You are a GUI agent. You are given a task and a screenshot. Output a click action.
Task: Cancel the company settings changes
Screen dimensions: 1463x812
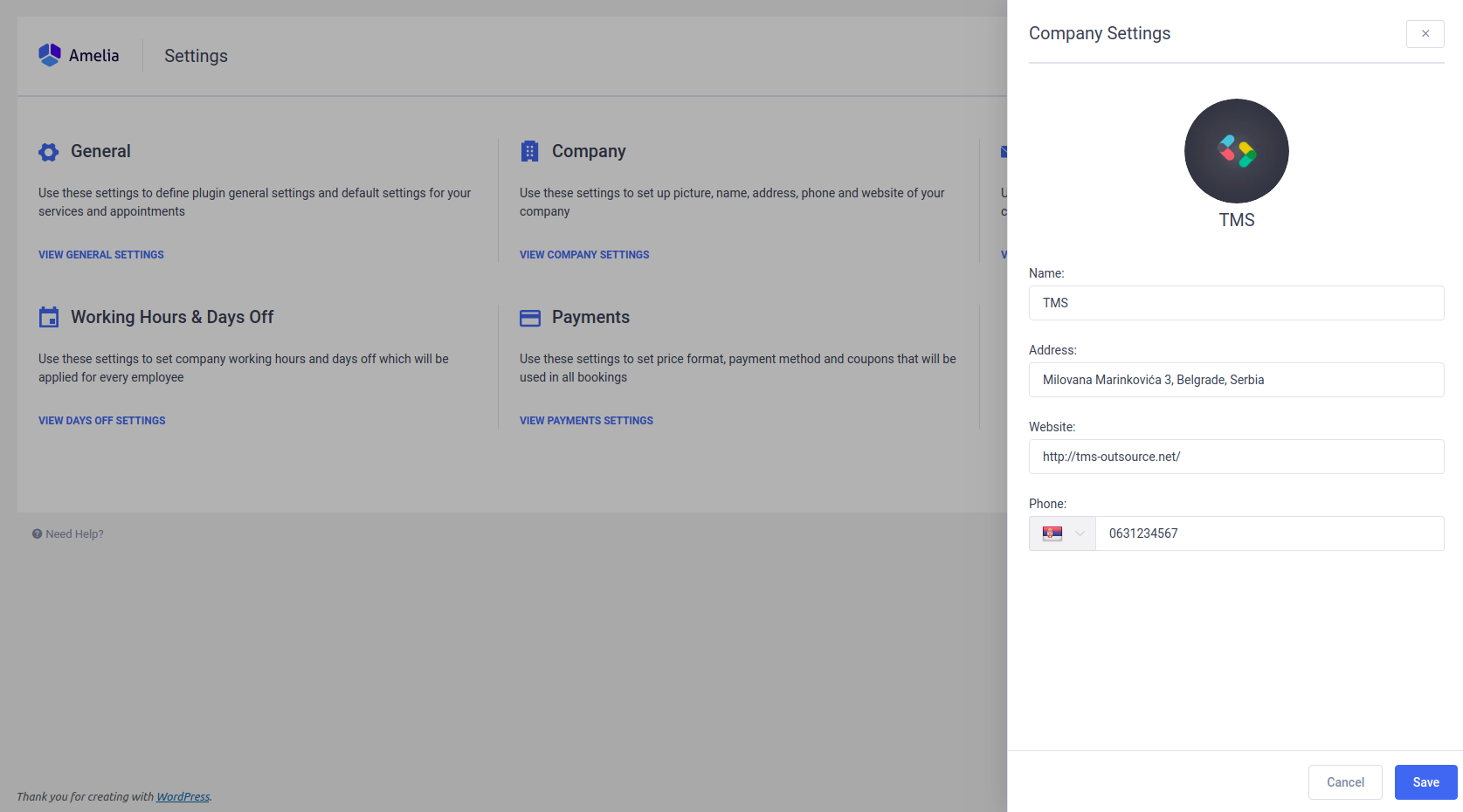(1345, 781)
